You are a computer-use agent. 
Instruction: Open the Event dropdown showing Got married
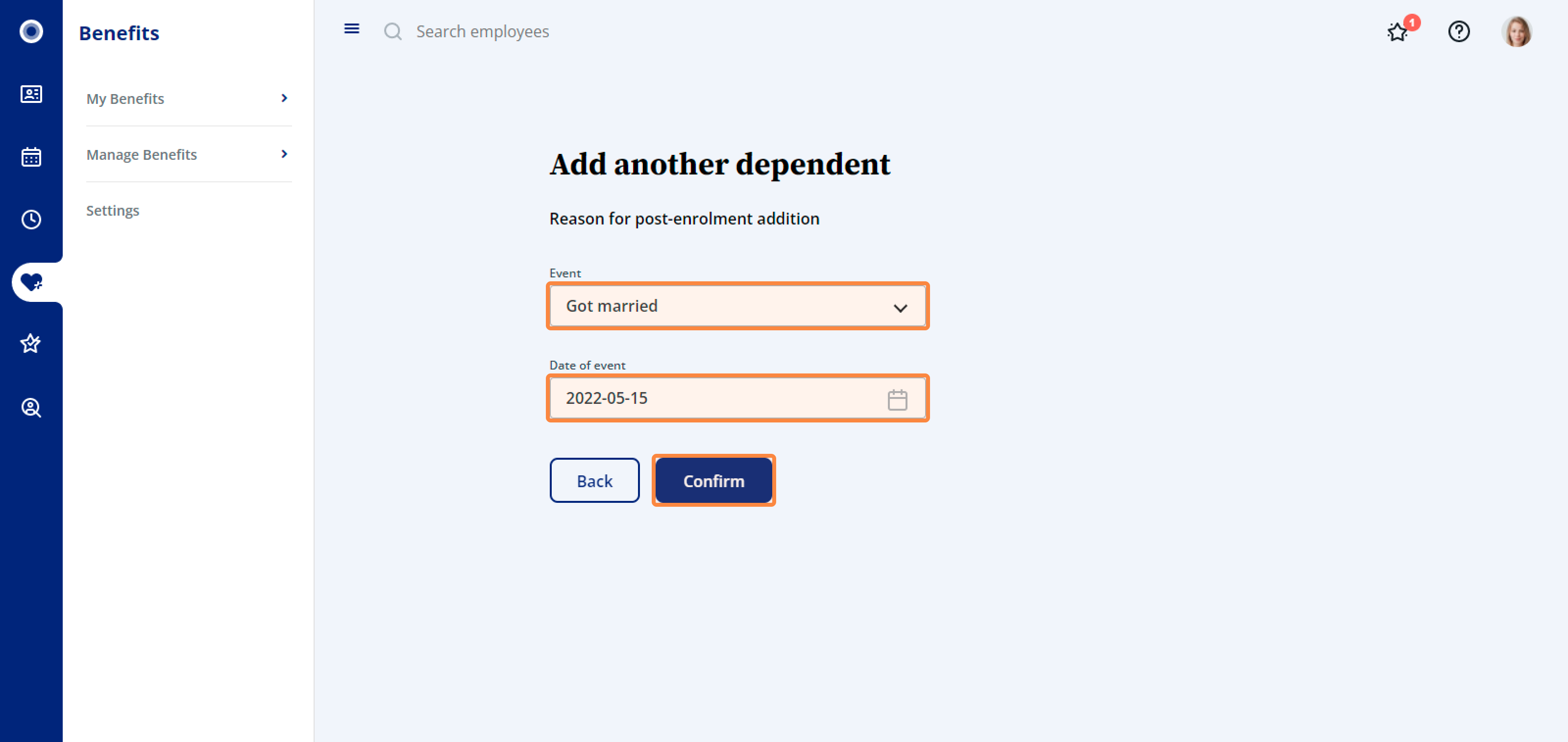tap(737, 305)
